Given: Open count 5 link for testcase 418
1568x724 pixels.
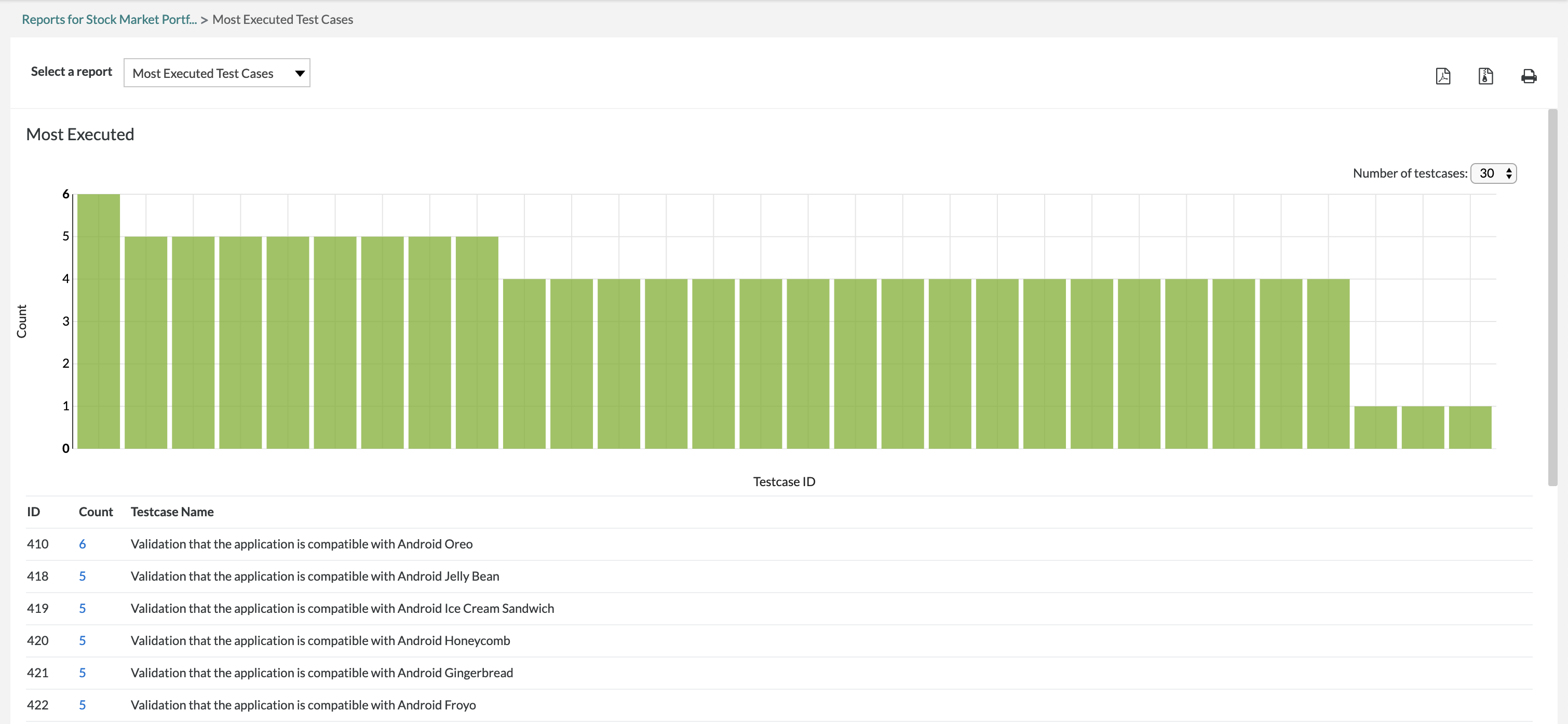Looking at the screenshot, I should click(x=82, y=576).
